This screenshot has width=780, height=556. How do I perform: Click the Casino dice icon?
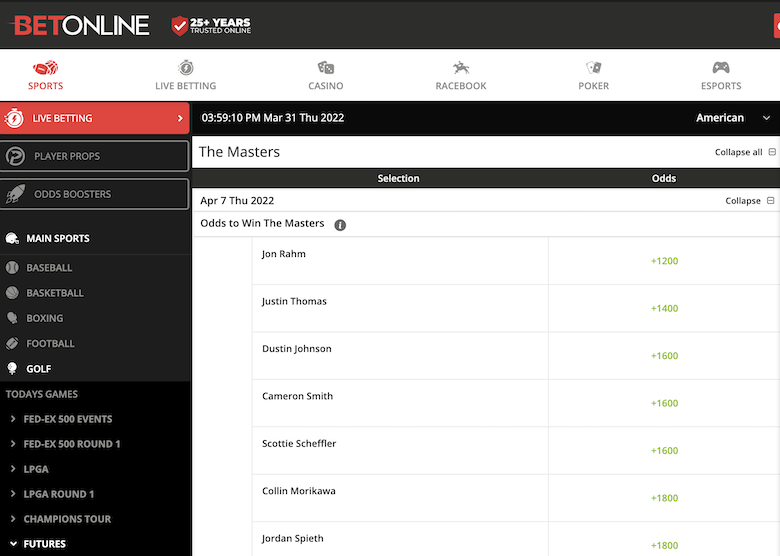pos(326,68)
